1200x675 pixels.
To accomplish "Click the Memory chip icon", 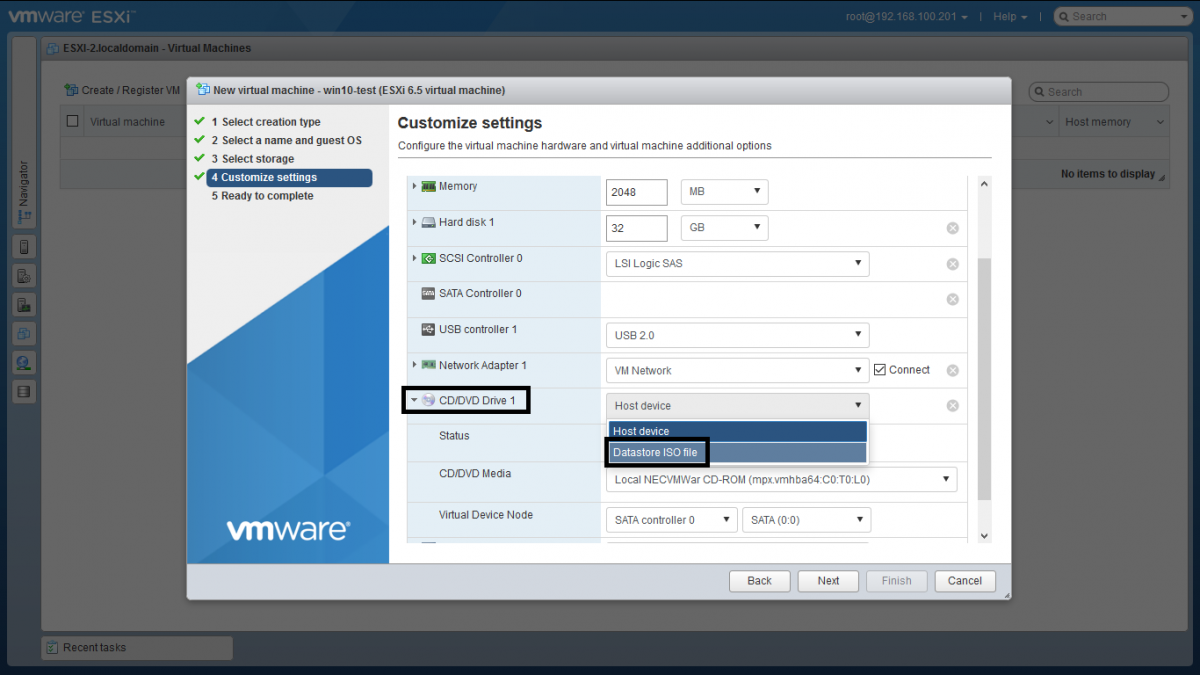I will (428, 186).
